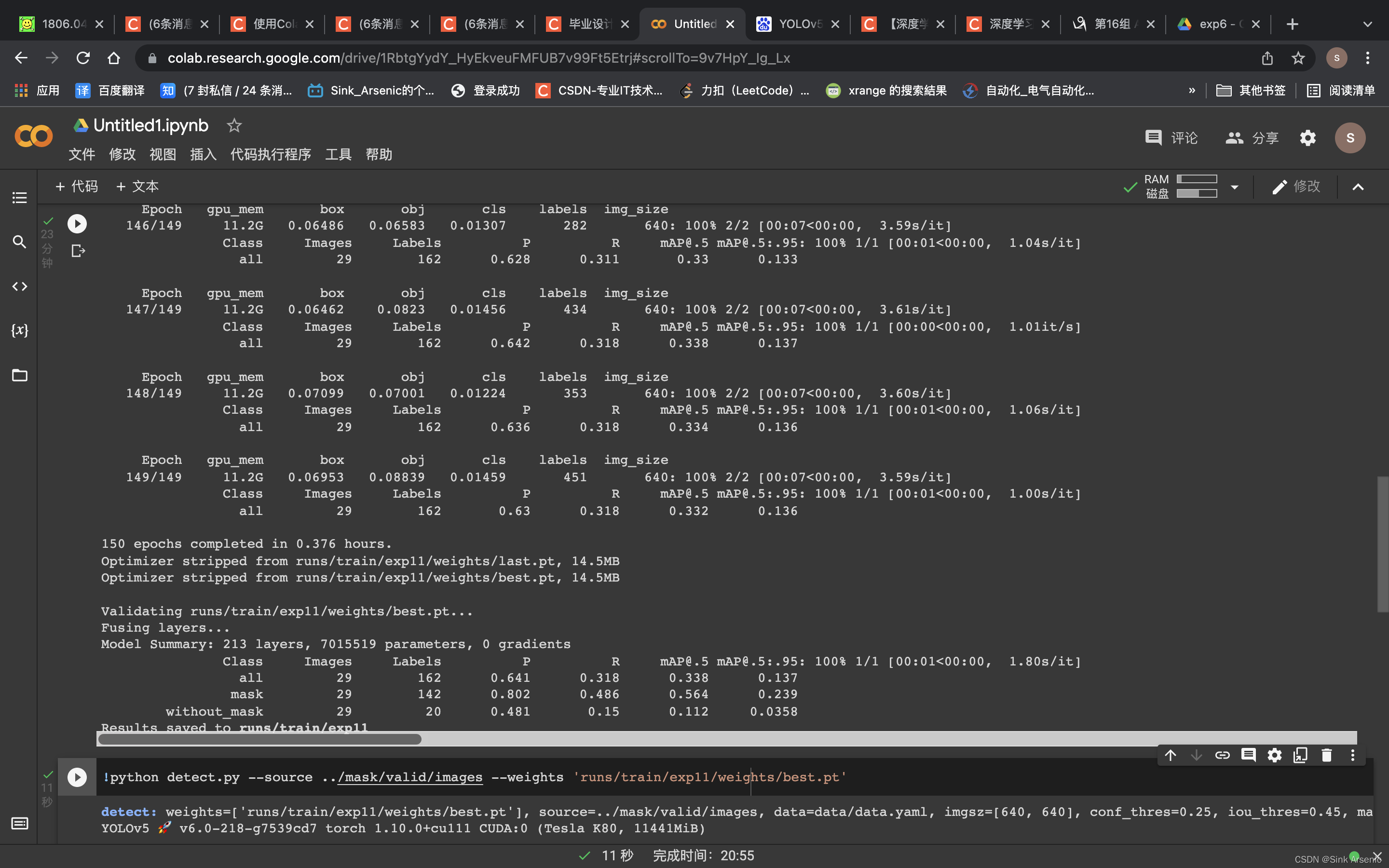Collapse the header with the up chevron

tap(1358, 187)
